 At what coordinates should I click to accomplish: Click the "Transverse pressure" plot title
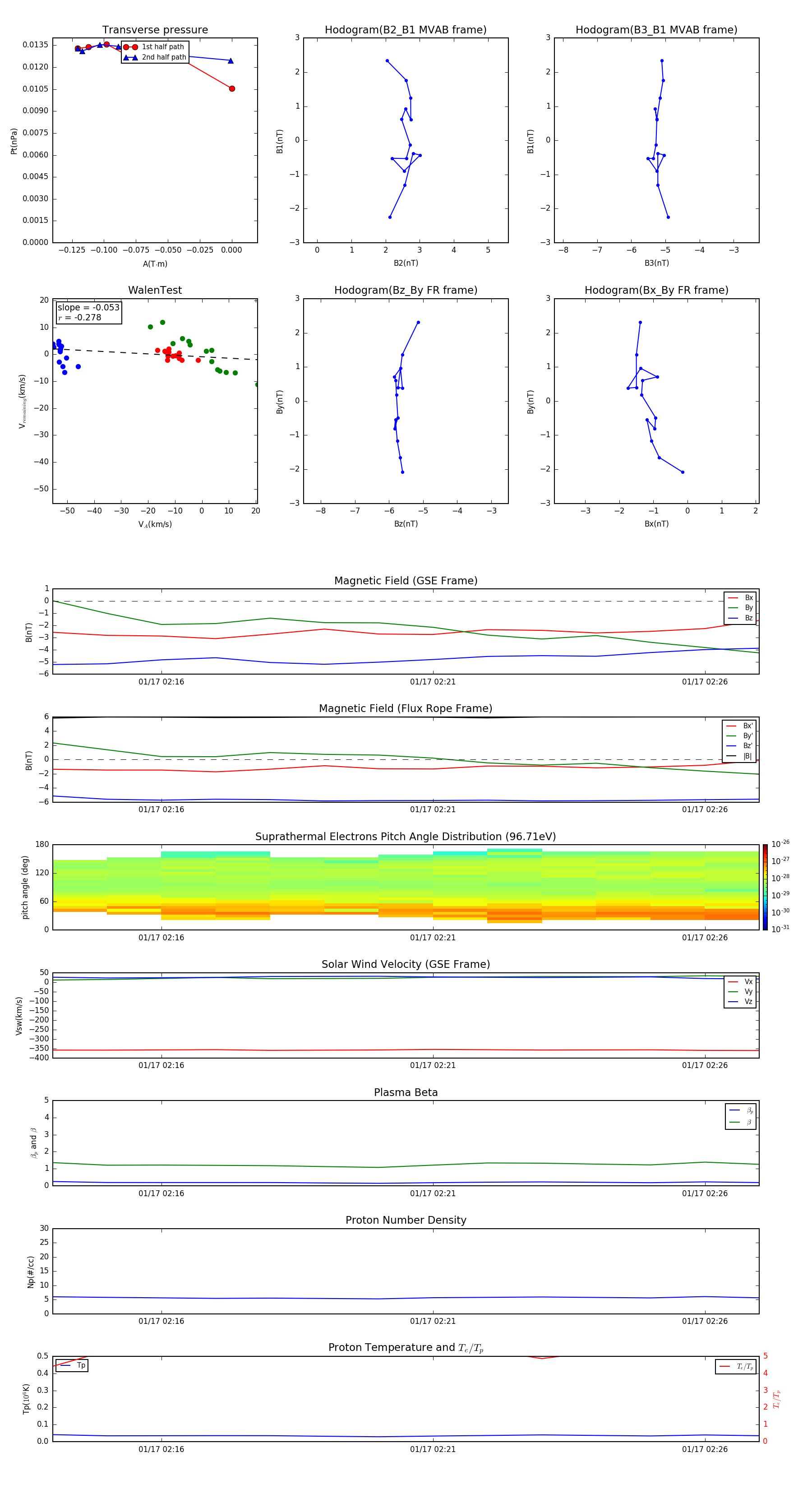[155, 29]
